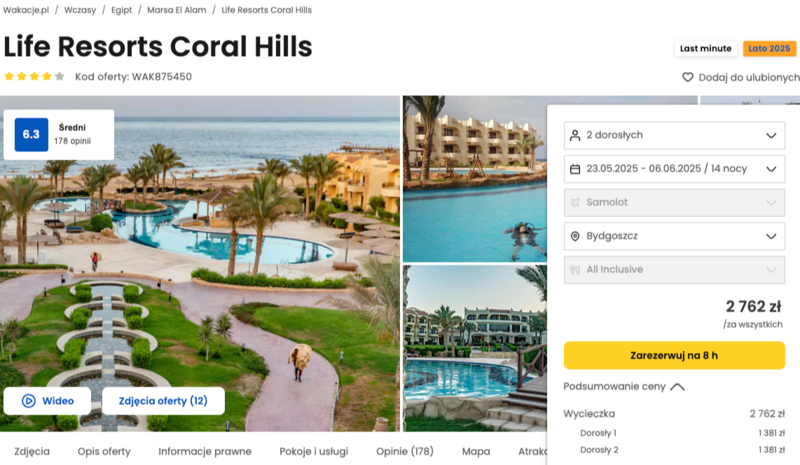Screen dimensions: 800x465
Task: Select the Opinie (178) tab
Action: [405, 451]
